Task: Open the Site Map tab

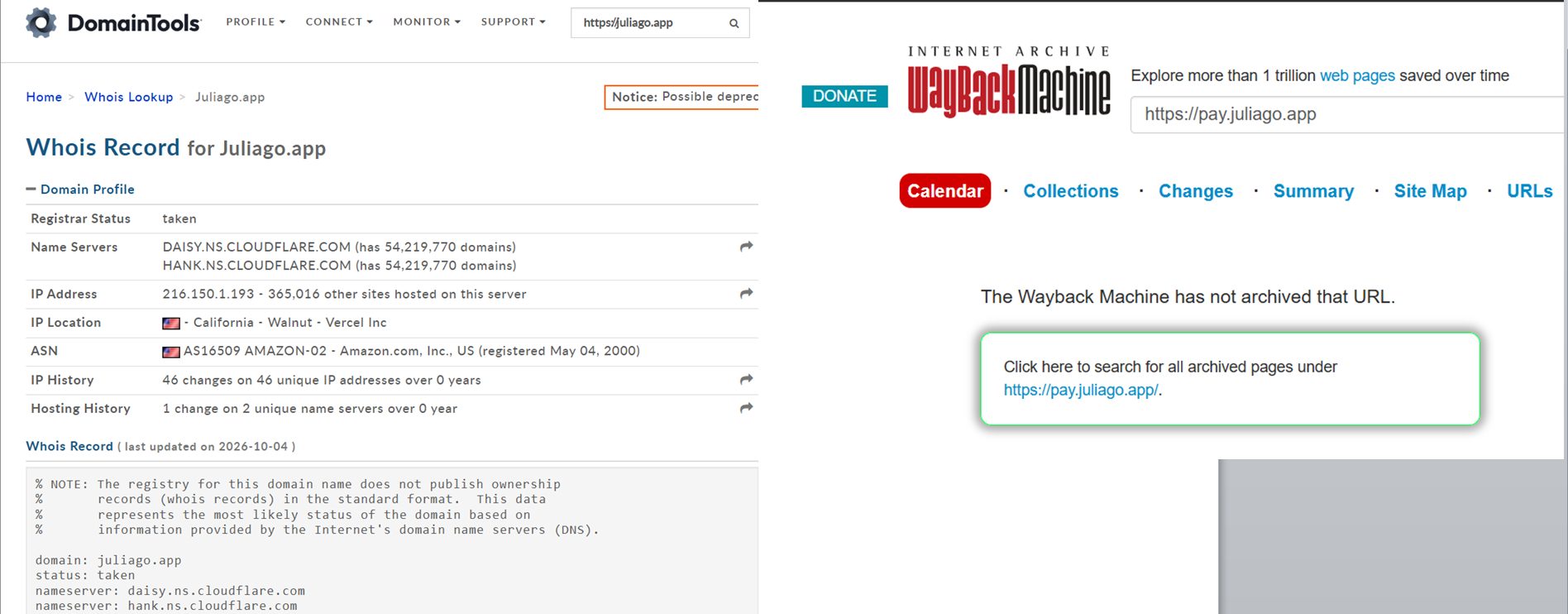Action: [1431, 191]
